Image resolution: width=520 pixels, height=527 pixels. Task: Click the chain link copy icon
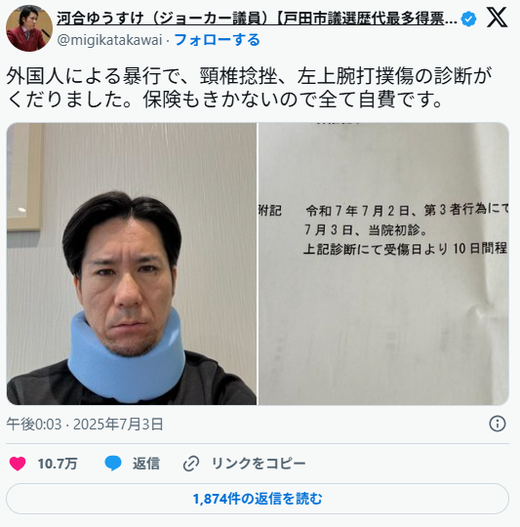click(x=191, y=463)
